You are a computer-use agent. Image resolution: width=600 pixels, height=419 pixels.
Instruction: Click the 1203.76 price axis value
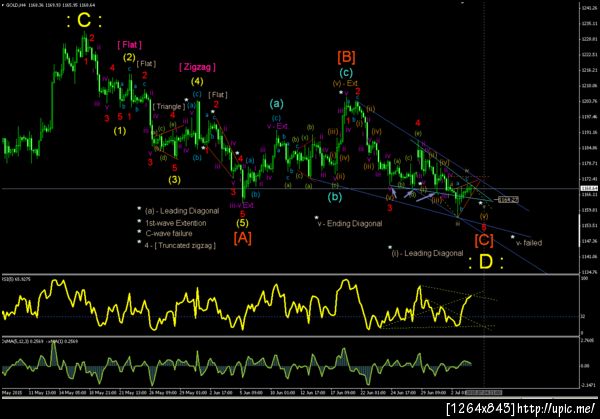pyautogui.click(x=587, y=101)
